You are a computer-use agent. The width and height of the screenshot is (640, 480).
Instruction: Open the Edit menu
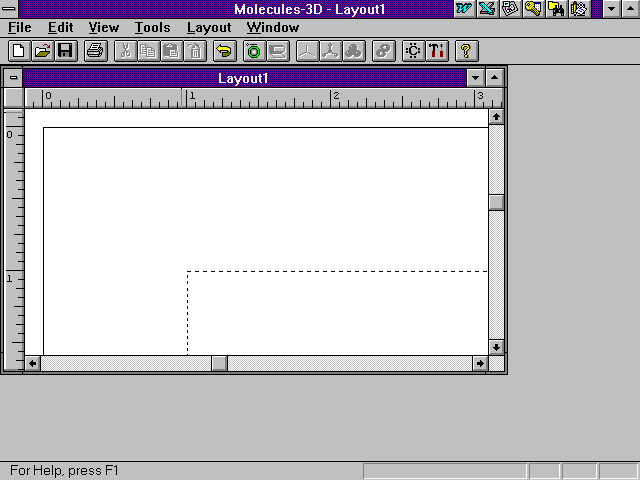click(60, 27)
